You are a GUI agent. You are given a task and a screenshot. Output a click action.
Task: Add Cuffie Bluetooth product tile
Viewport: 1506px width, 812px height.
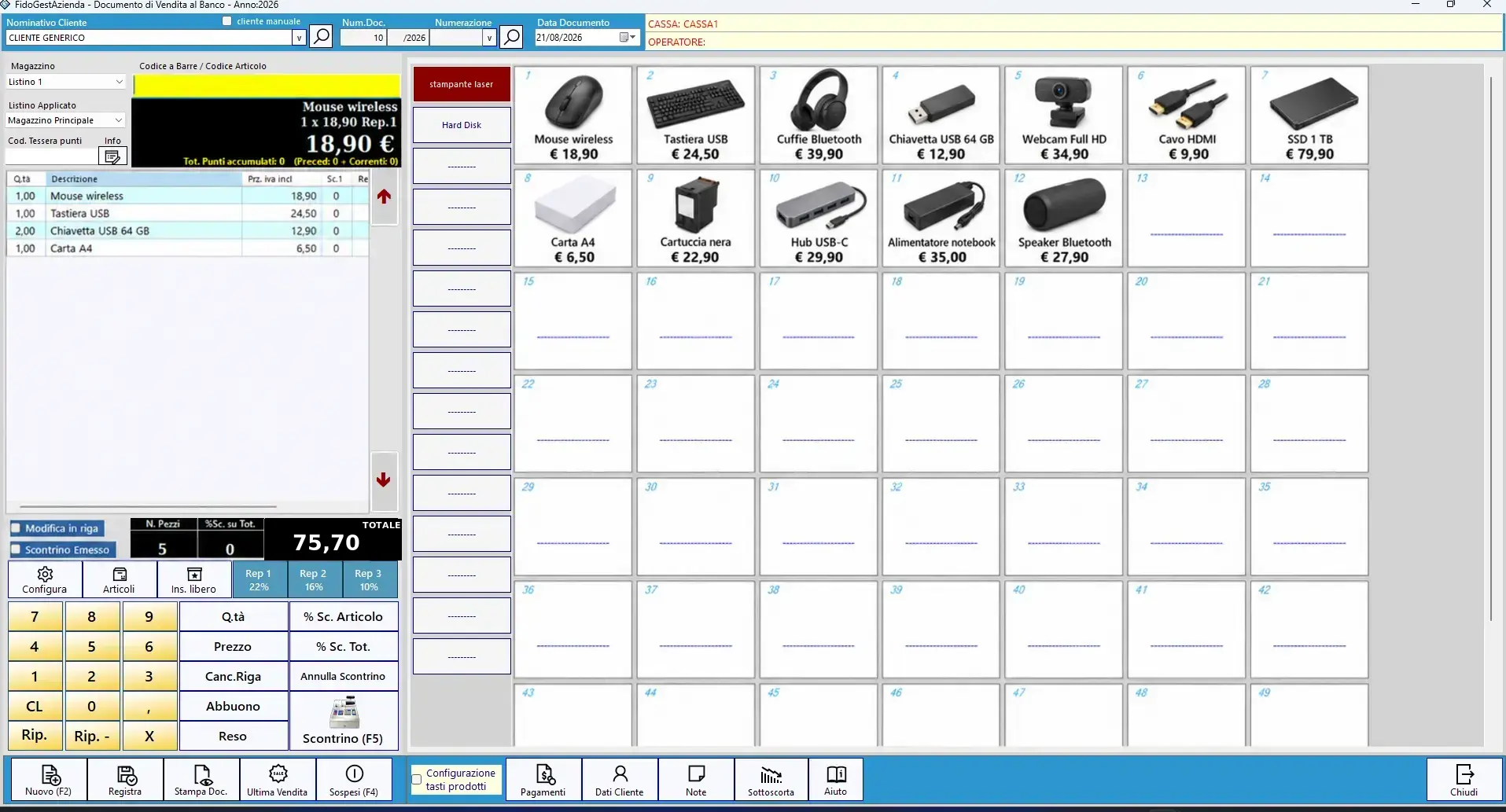819,115
